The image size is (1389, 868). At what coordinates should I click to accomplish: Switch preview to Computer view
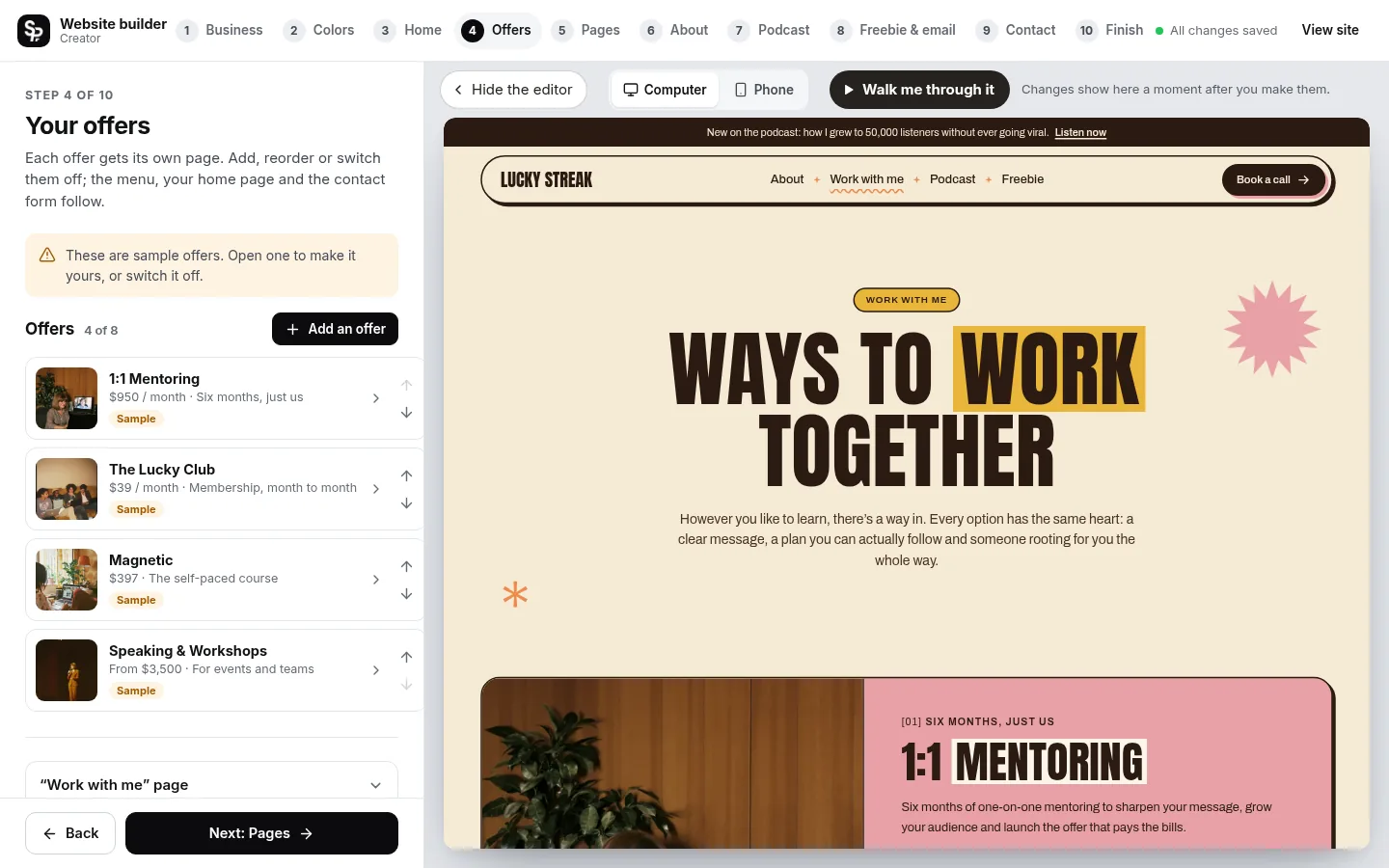click(x=665, y=90)
